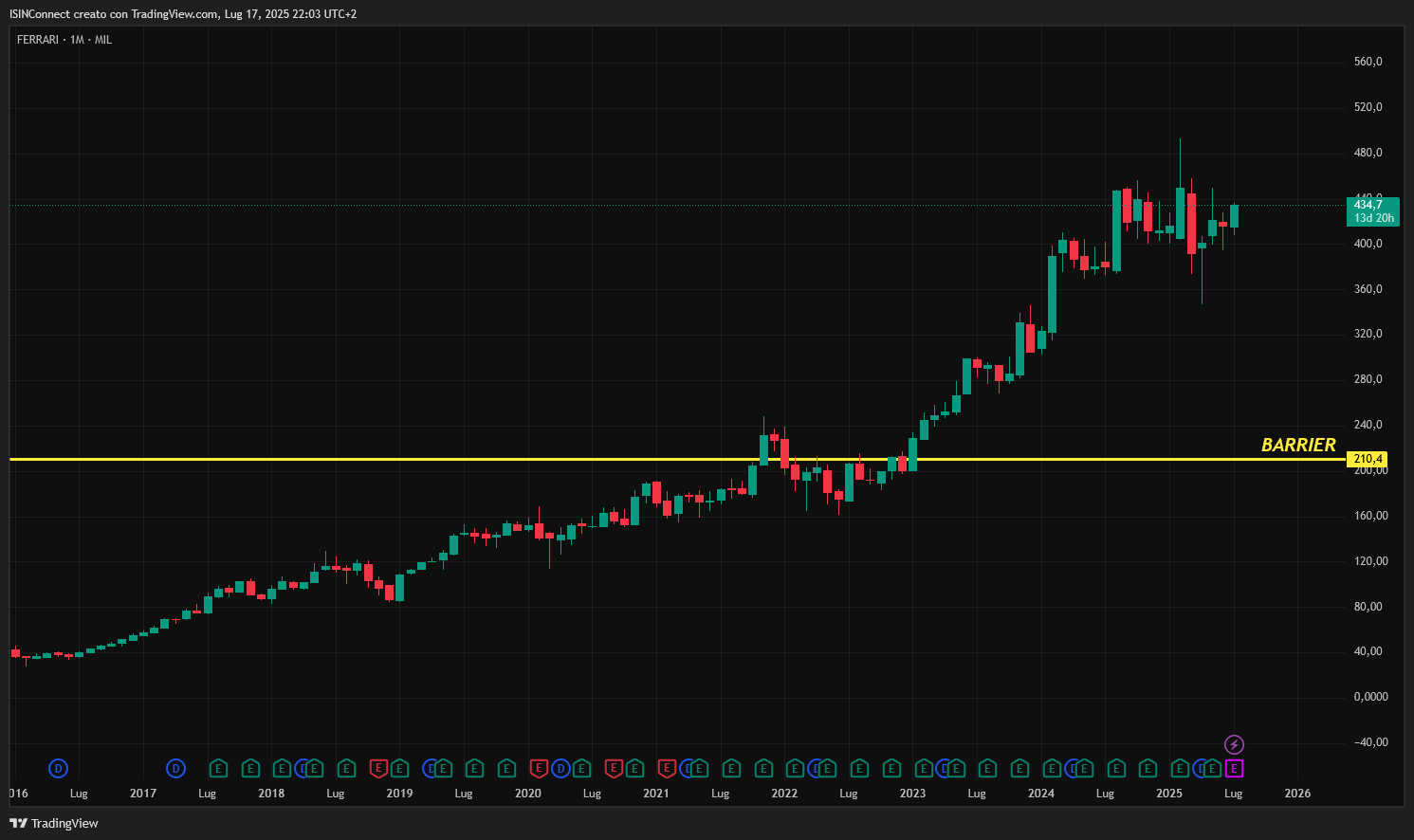
Task: Click the 360,0 price axis label
Action: click(x=1368, y=289)
